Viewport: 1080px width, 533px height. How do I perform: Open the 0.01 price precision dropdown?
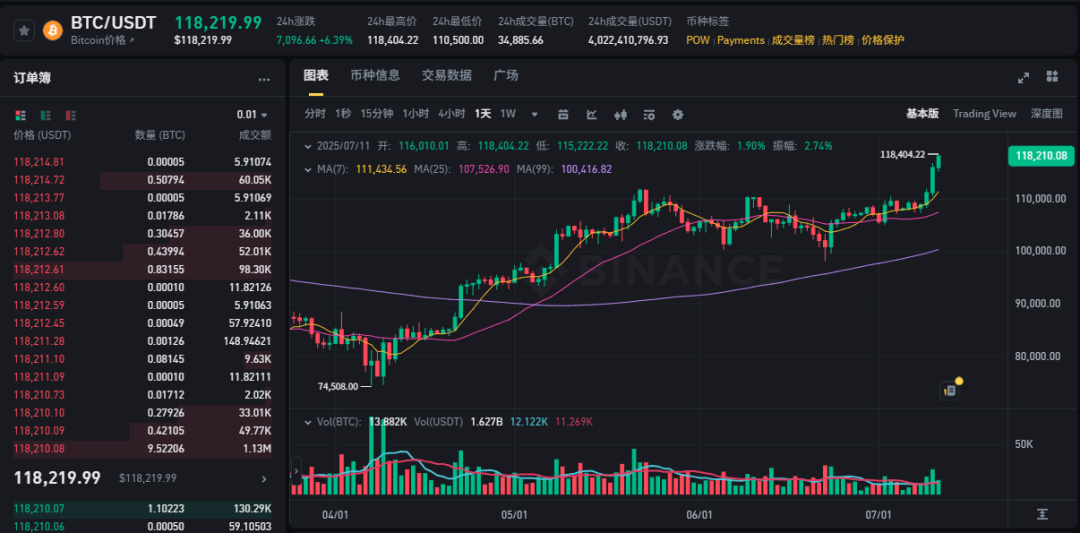(x=252, y=115)
